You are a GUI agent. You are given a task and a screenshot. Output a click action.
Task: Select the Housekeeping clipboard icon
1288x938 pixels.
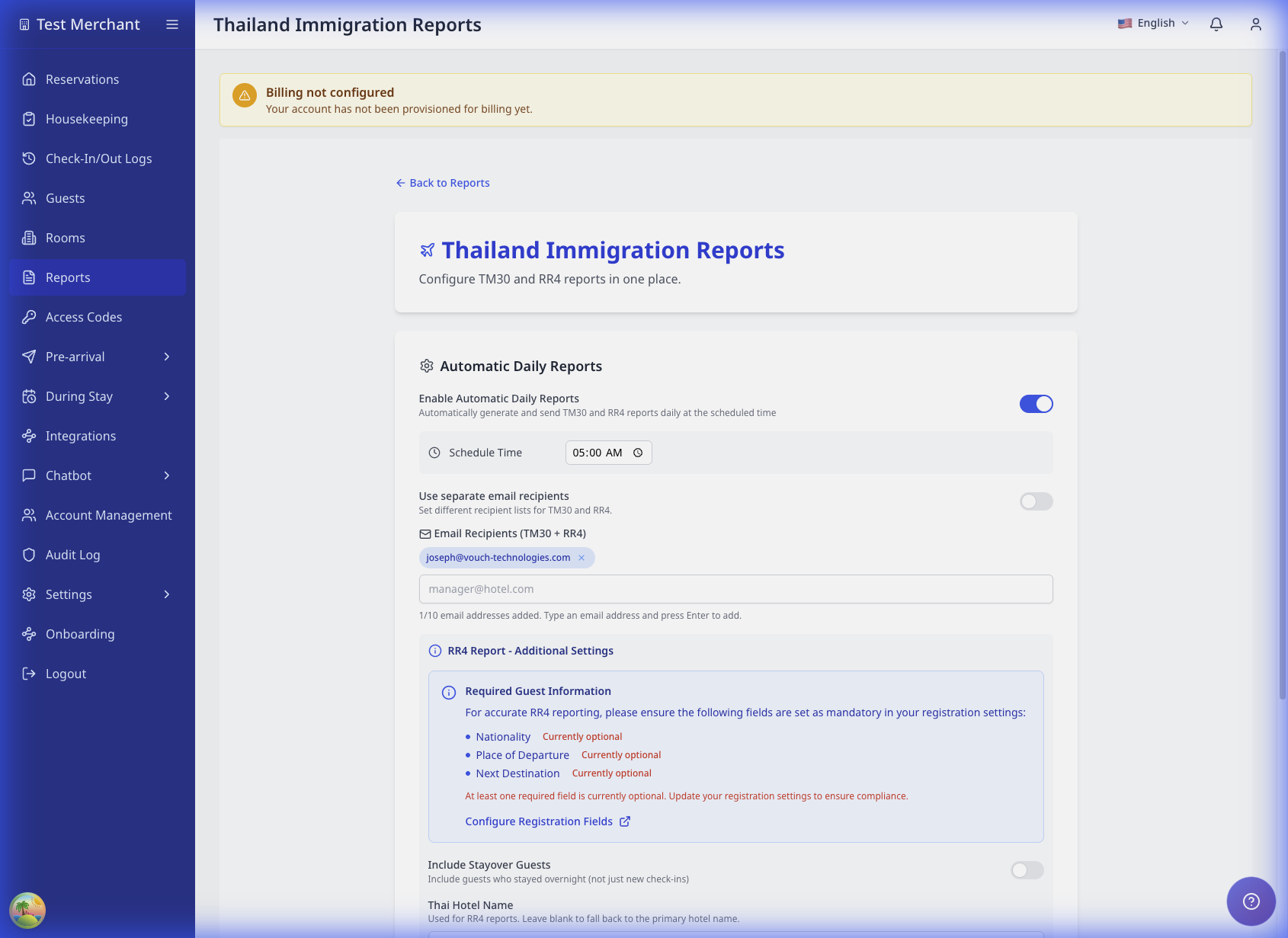click(x=29, y=119)
